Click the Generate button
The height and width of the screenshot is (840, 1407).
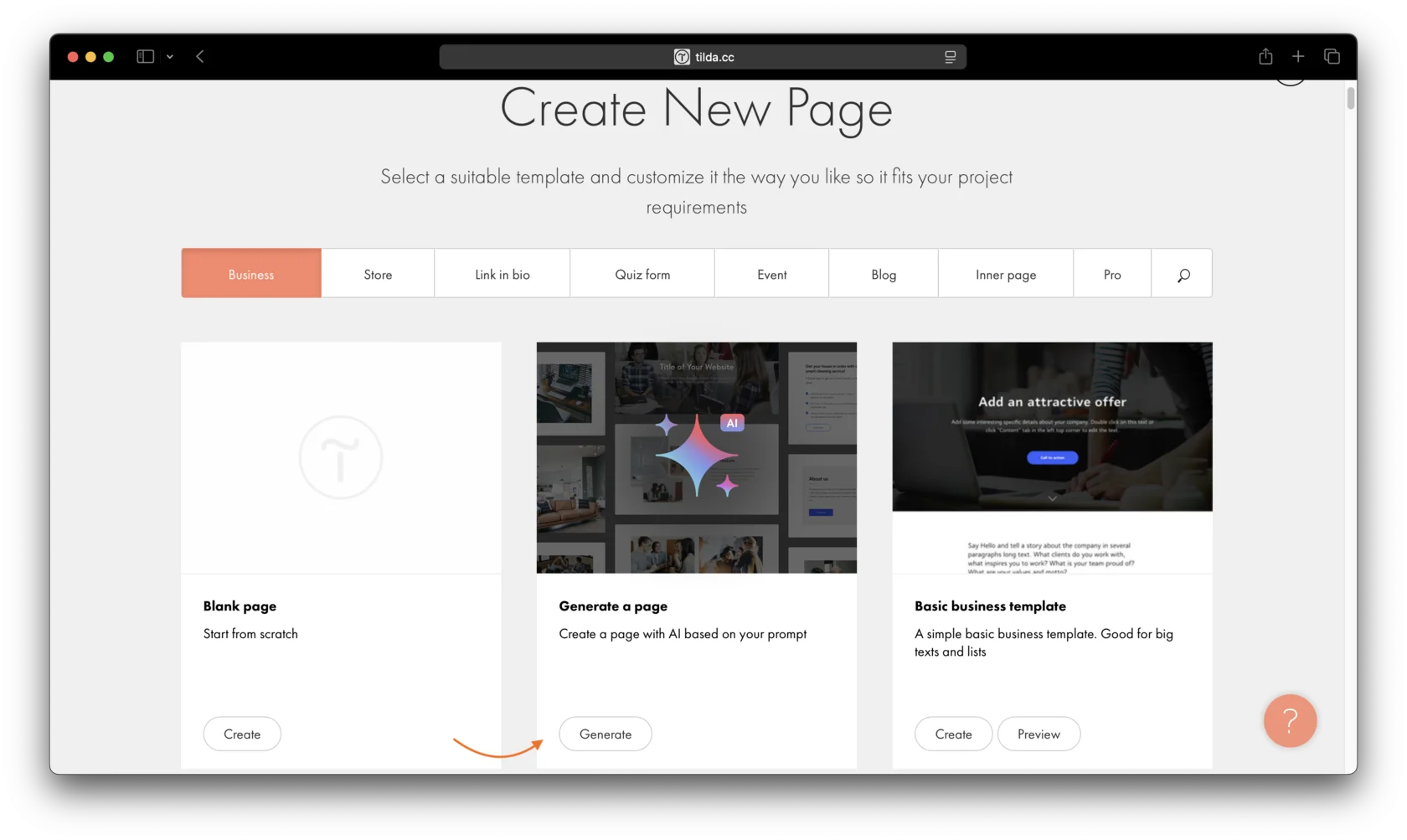(606, 734)
